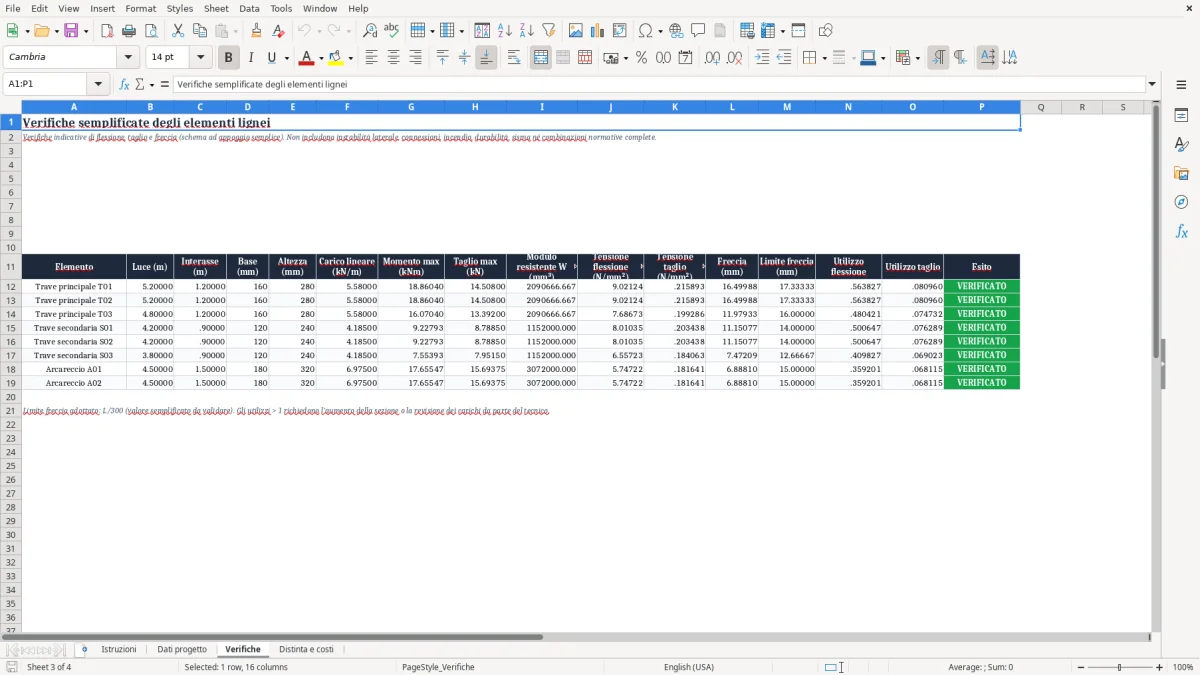Open the sidebar Navigator compass icon
This screenshot has width=1200, height=675.
pyautogui.click(x=1181, y=202)
